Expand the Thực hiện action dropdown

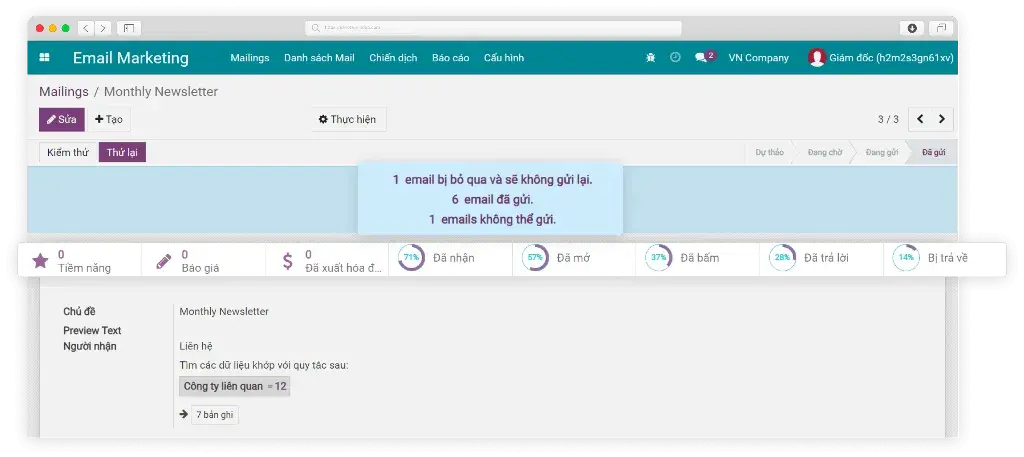point(348,120)
